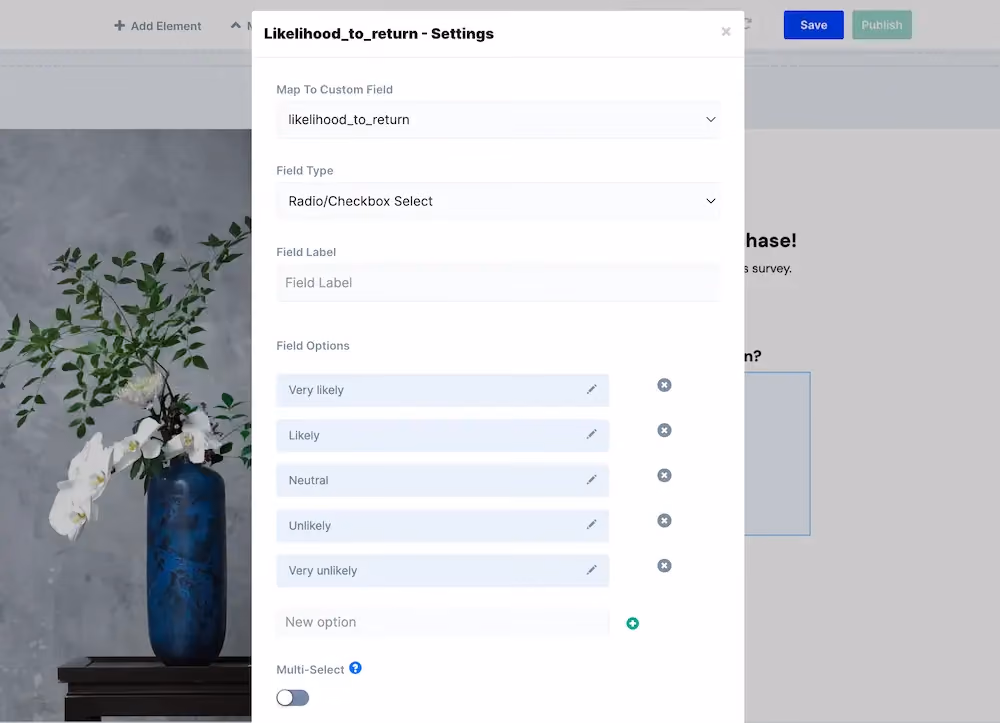Click the Field Label input box
The image size is (1000, 723).
[x=499, y=282]
